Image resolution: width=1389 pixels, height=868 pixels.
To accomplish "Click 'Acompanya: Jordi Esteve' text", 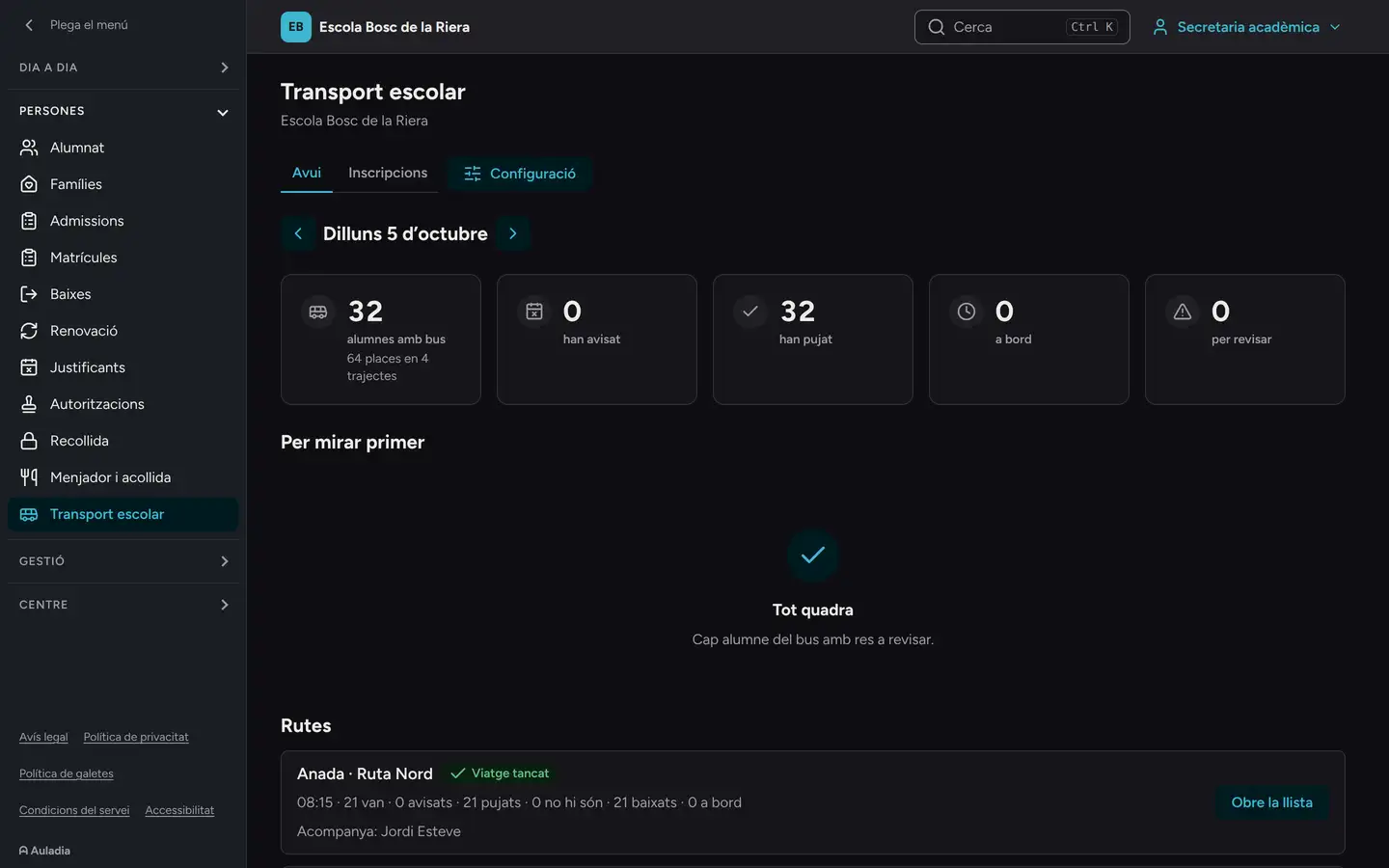I will coord(379,831).
